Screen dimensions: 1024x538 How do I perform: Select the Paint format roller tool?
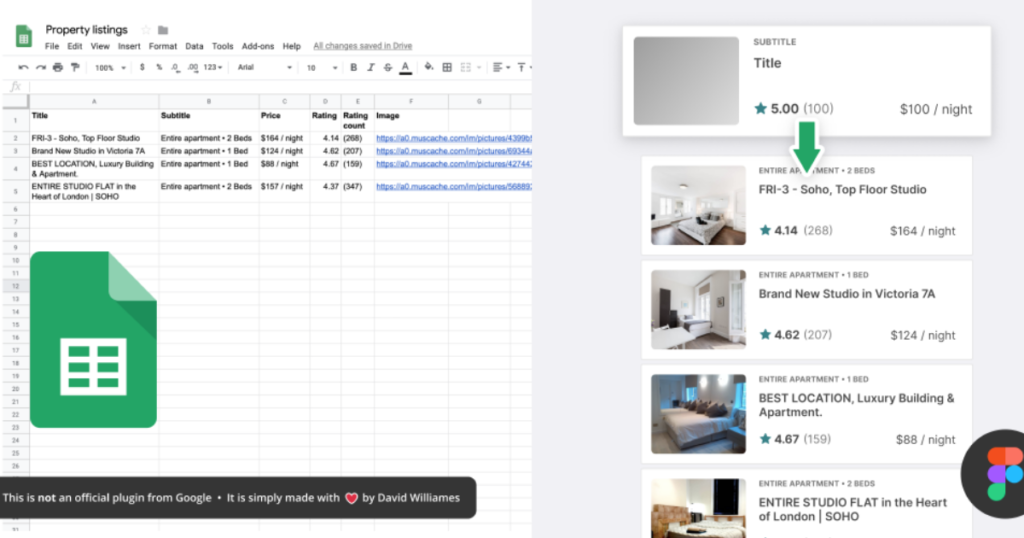point(75,67)
